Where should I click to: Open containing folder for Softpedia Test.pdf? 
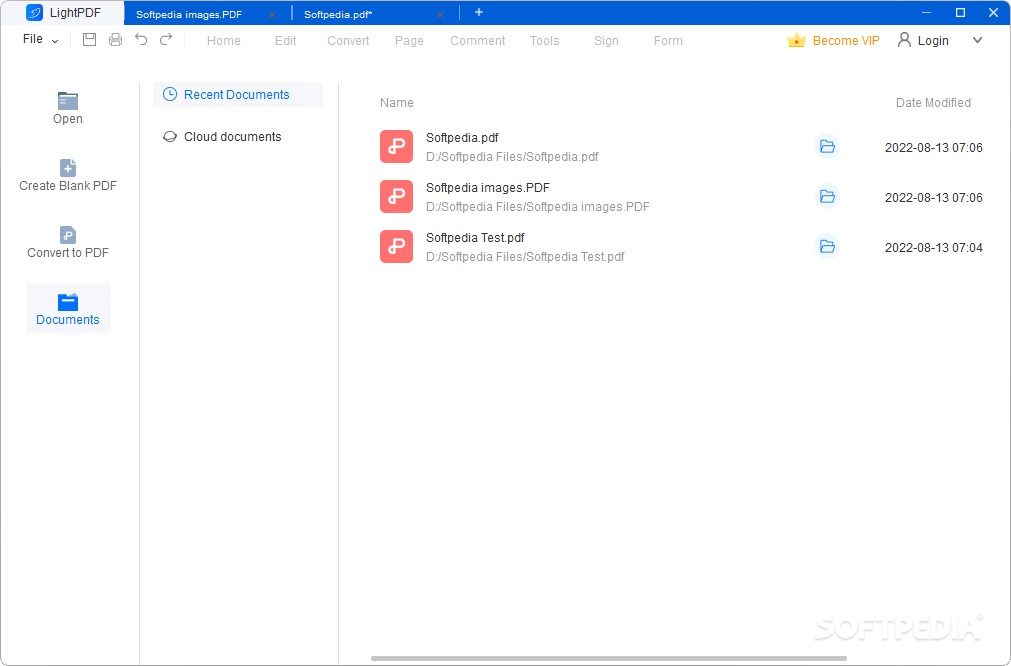coord(827,246)
